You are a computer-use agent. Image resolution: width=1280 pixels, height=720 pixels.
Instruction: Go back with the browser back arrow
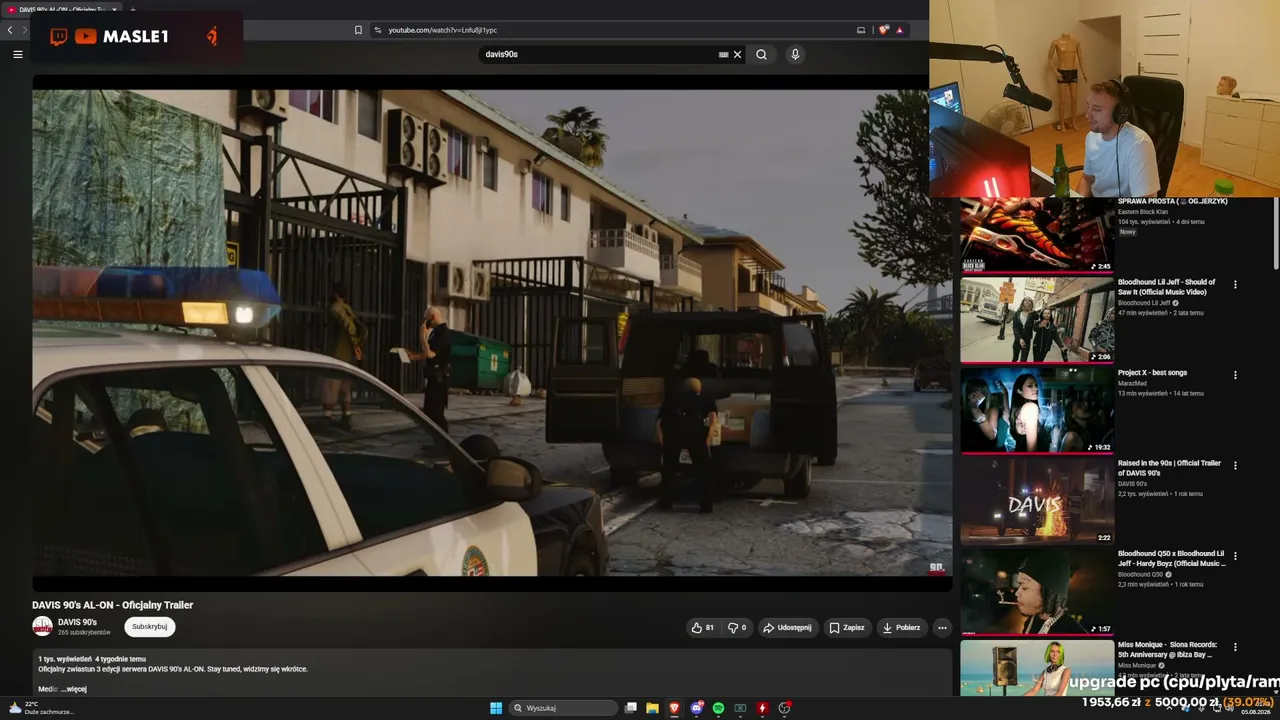click(x=10, y=30)
